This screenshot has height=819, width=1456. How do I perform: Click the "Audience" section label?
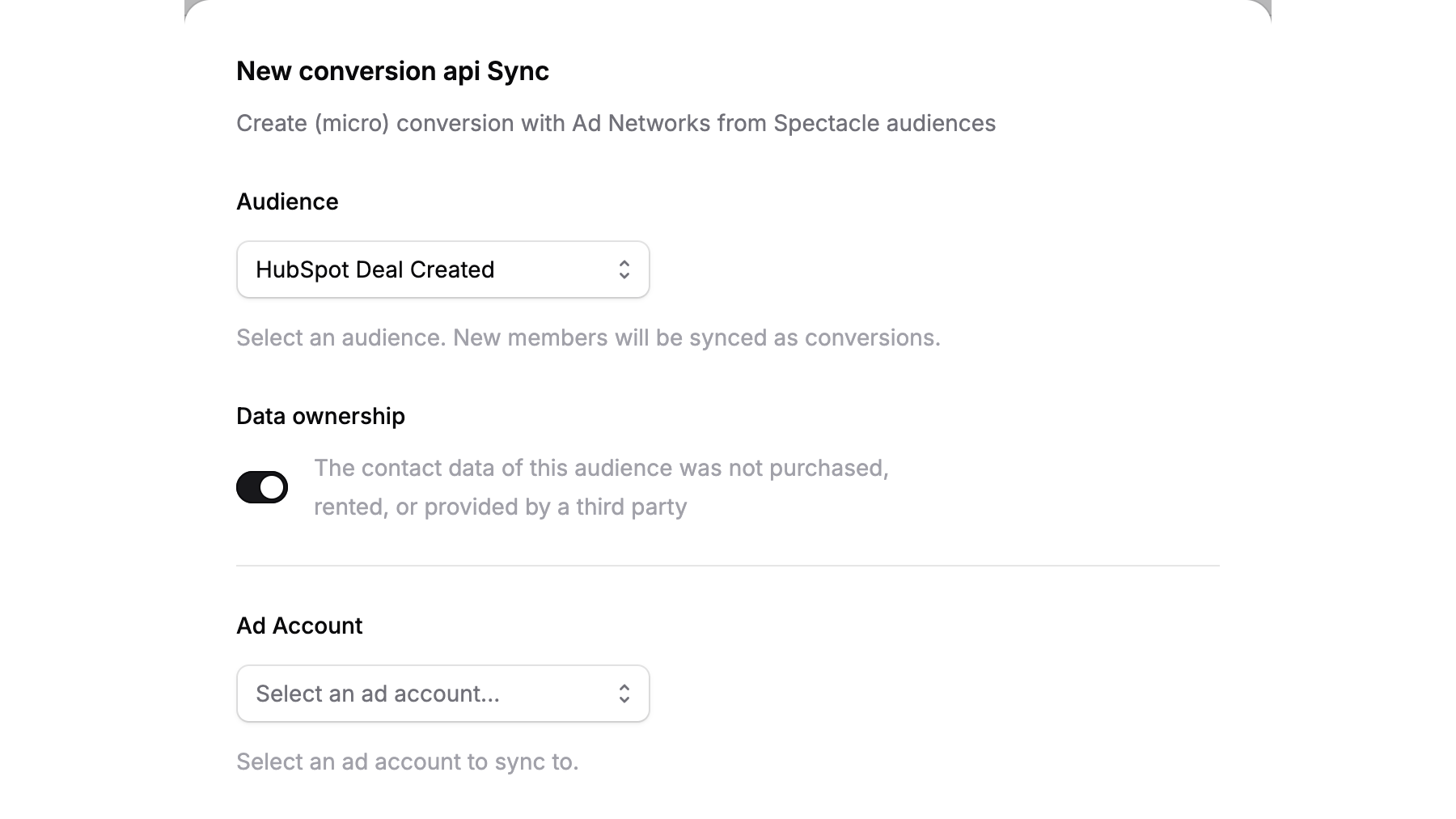tap(286, 202)
